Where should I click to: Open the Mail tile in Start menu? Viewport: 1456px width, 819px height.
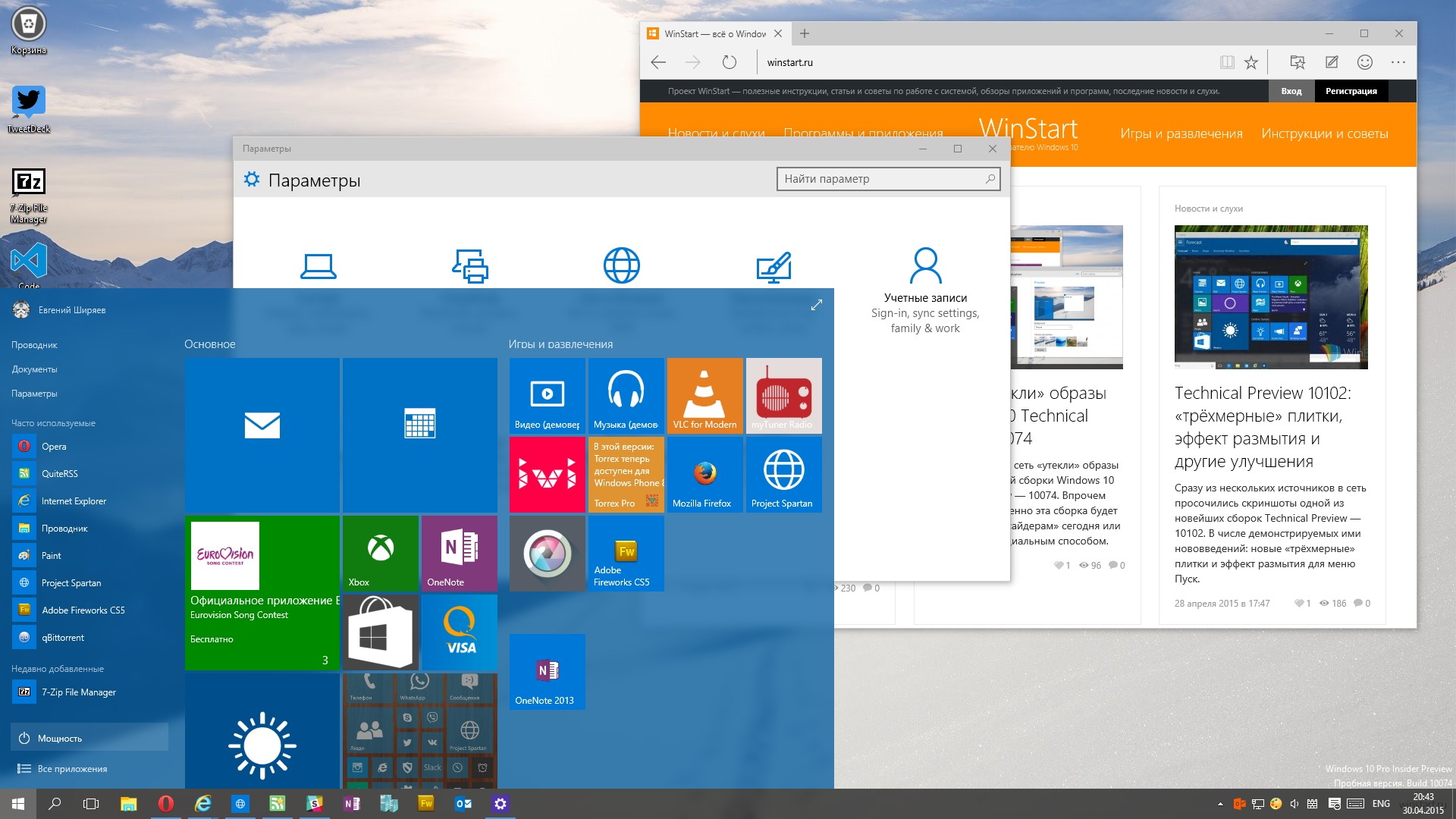click(262, 435)
